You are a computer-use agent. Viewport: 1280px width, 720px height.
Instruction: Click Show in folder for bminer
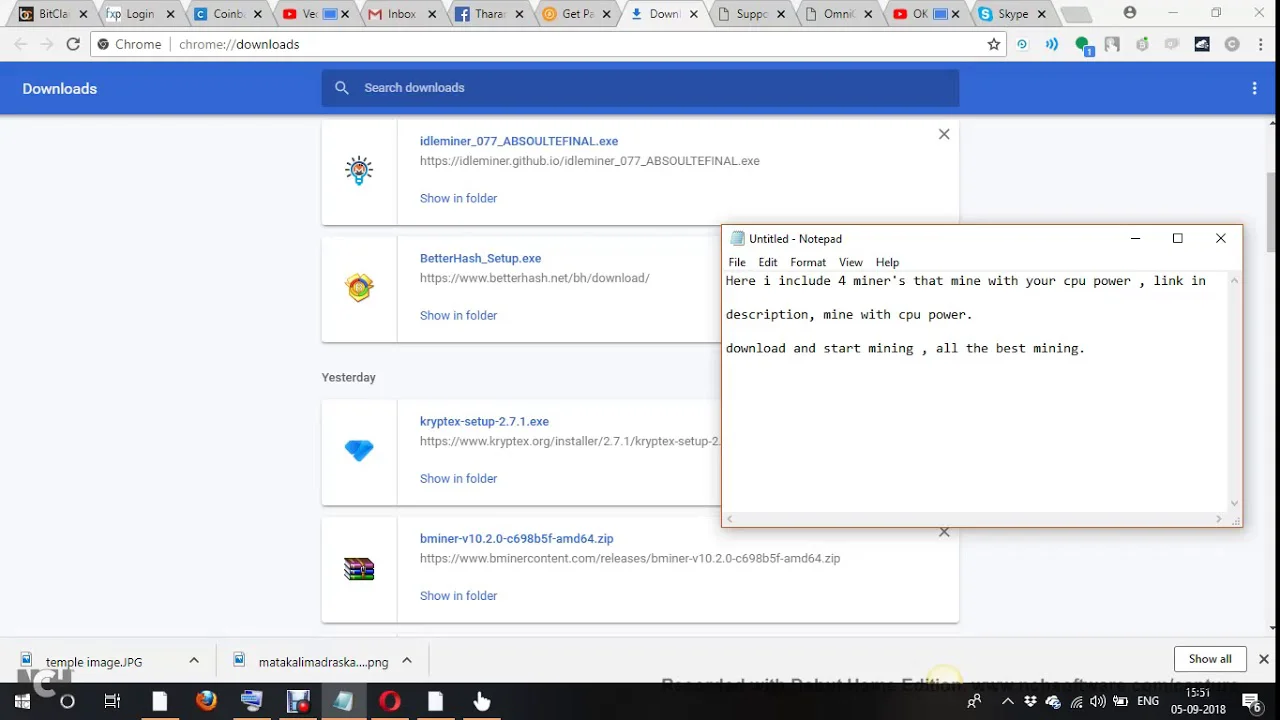pos(458,595)
